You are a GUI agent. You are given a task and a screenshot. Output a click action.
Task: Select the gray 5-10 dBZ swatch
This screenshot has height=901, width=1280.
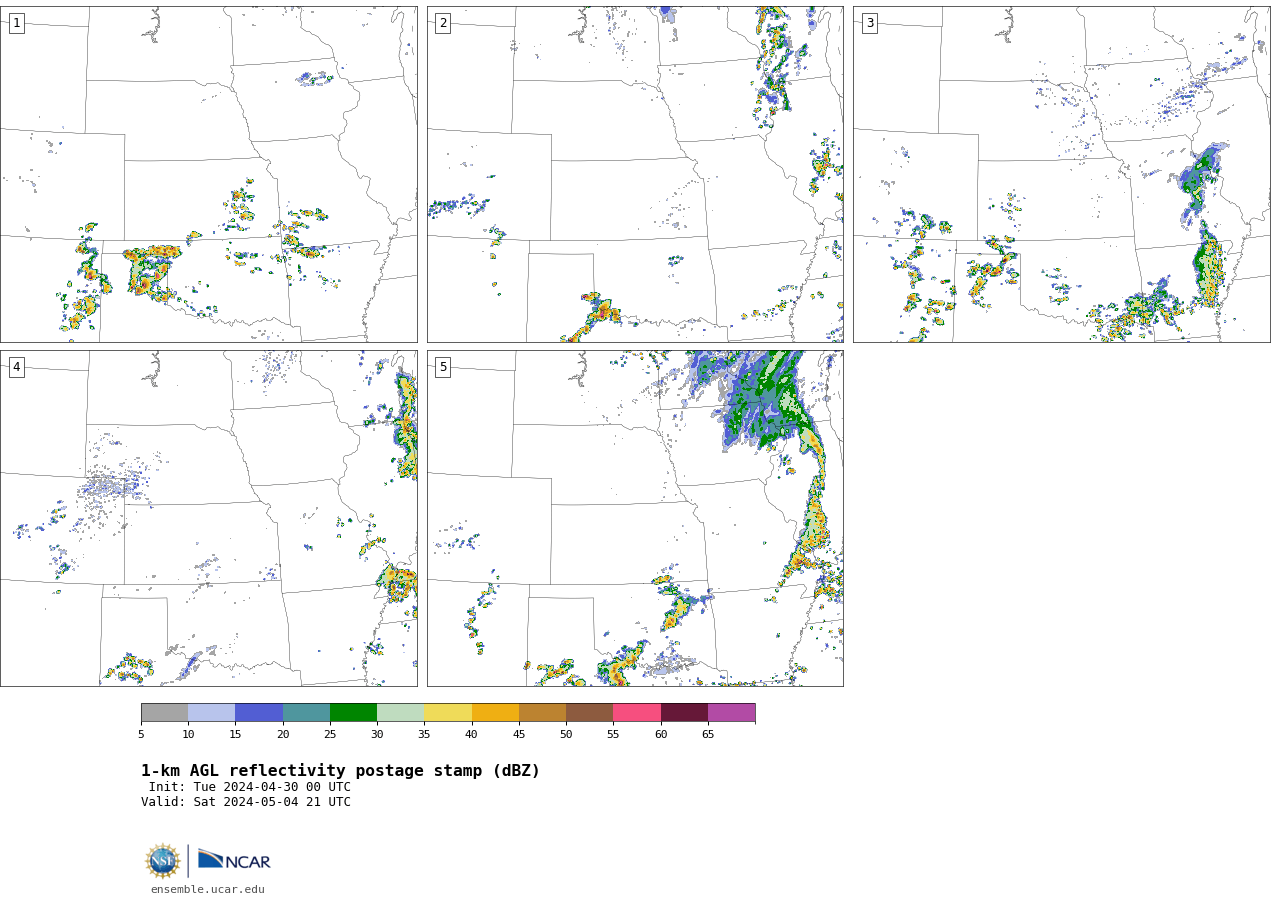tap(164, 712)
